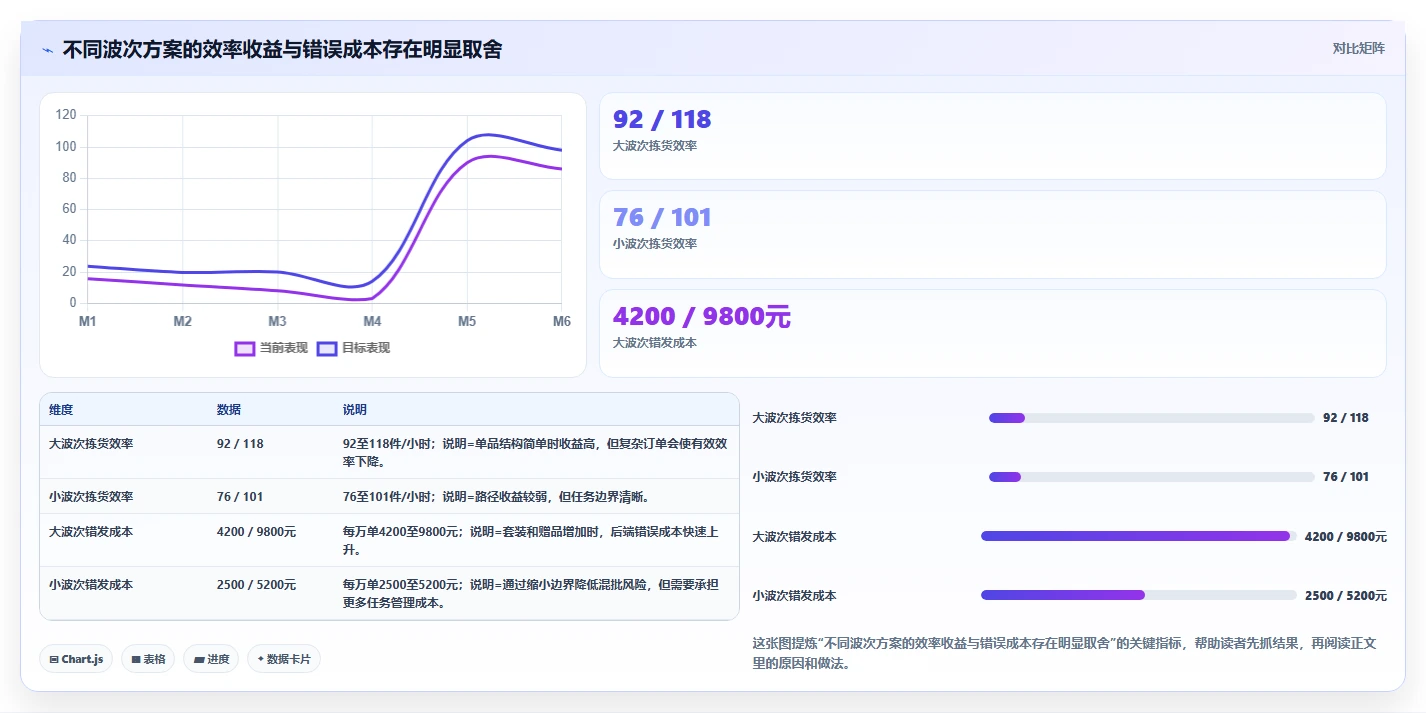Select the 92 / 118 card value
Viewport: 1426px width, 713px height.
click(x=661, y=120)
